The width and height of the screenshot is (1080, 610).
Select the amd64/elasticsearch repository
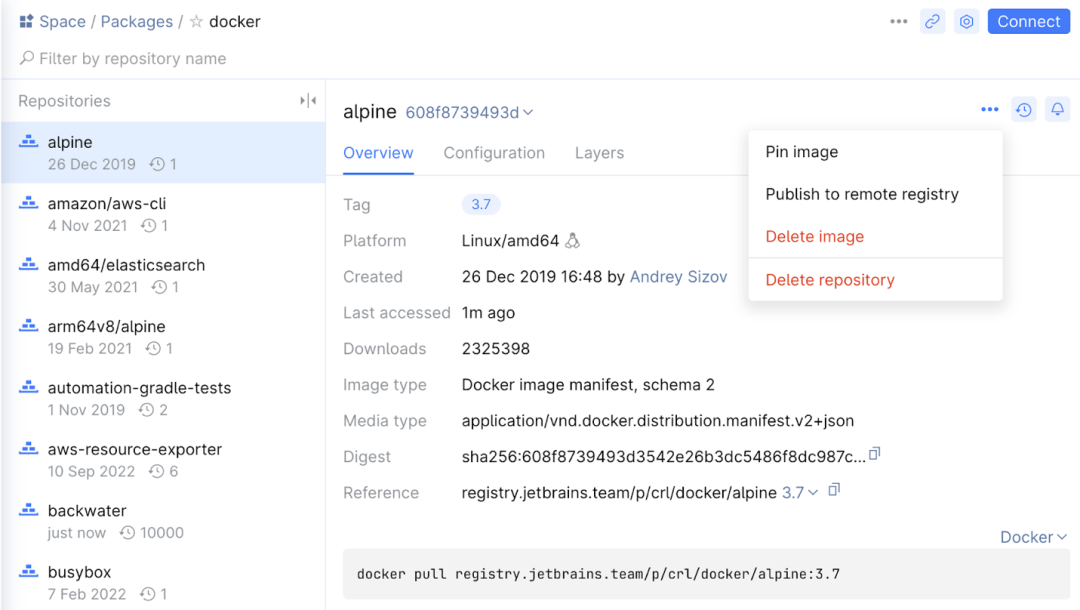coord(163,275)
